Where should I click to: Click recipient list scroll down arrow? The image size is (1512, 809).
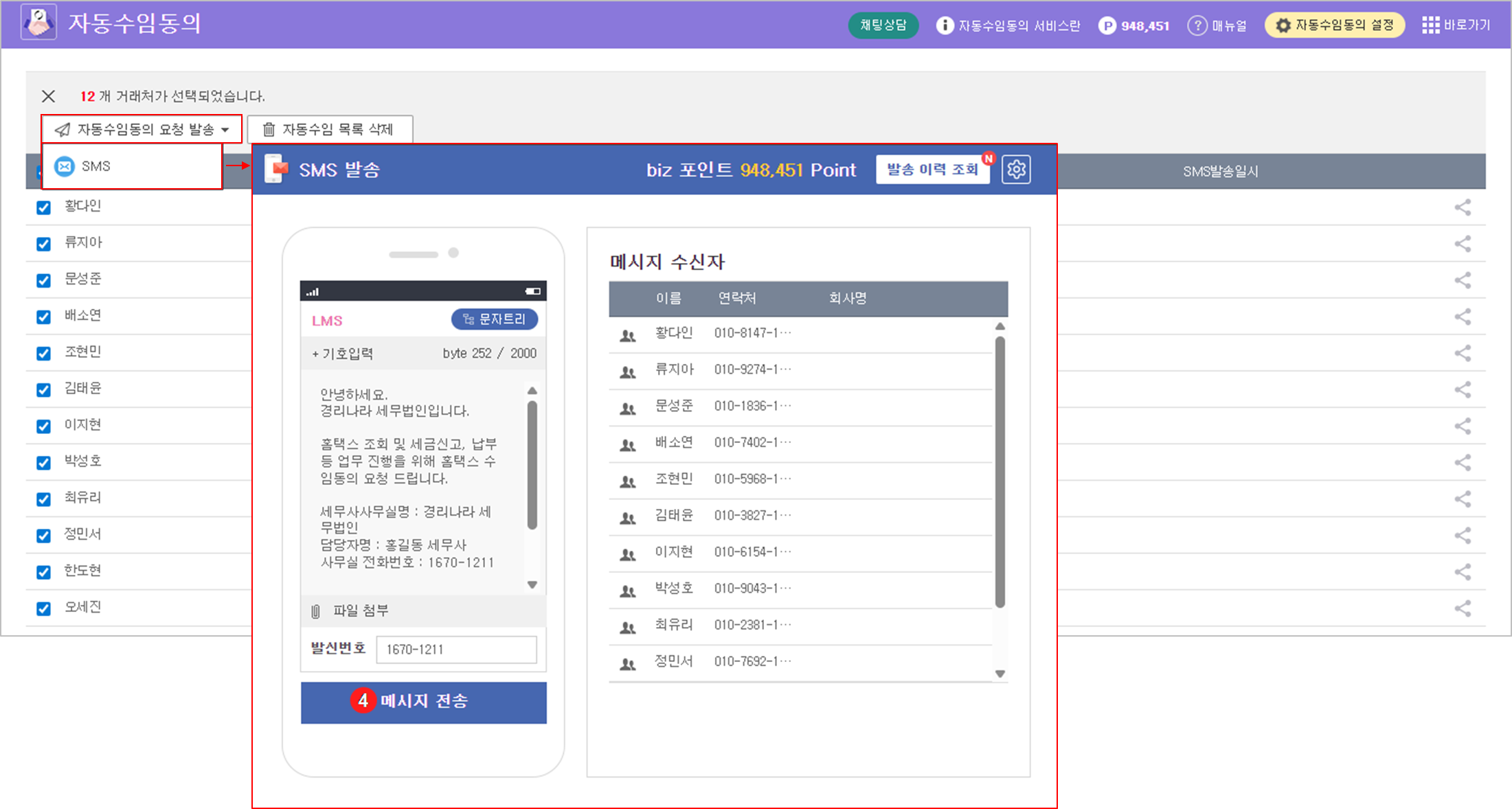tap(1000, 674)
